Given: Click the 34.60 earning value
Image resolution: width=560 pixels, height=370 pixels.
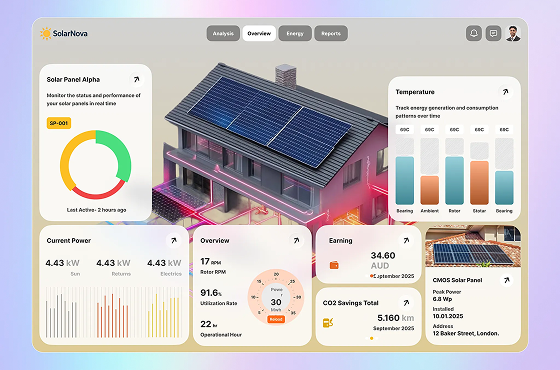Looking at the screenshot, I should [383, 255].
